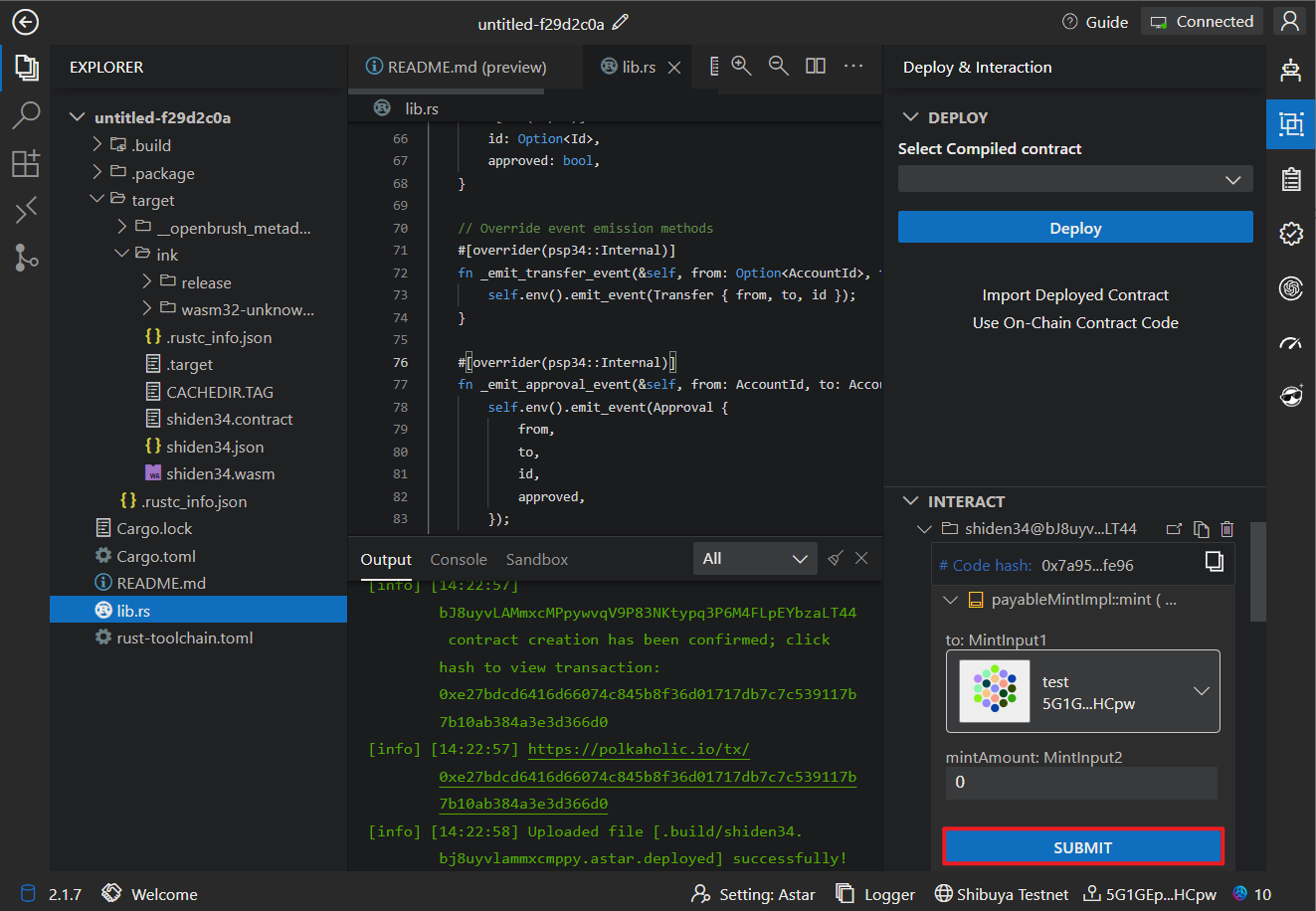Click the mintAmount input field

tap(1080, 783)
